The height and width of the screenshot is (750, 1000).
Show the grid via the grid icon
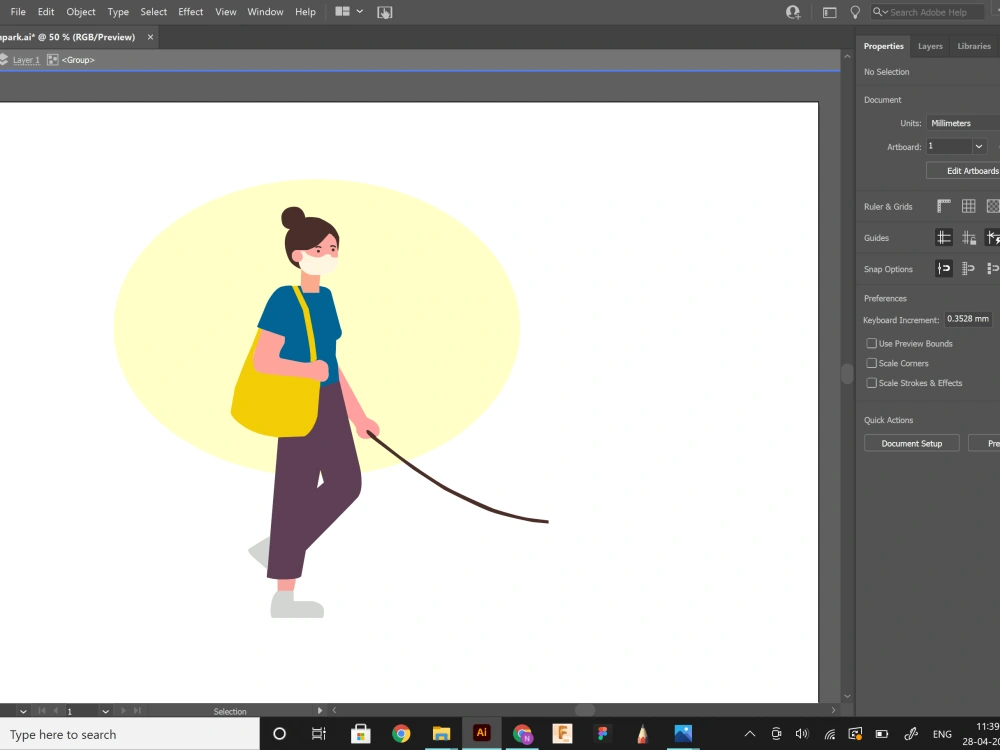(x=968, y=206)
